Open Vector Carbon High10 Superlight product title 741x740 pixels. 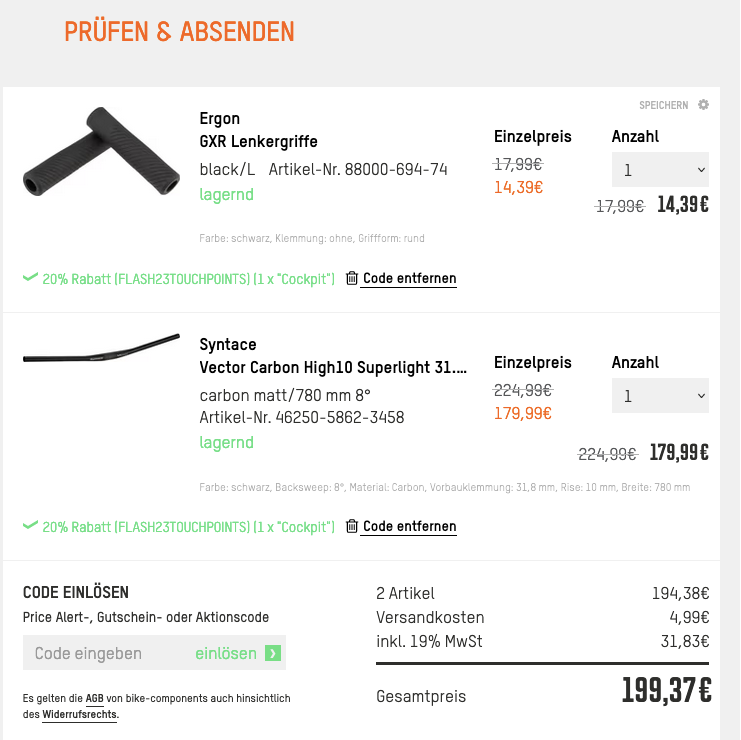pyautogui.click(x=333, y=368)
